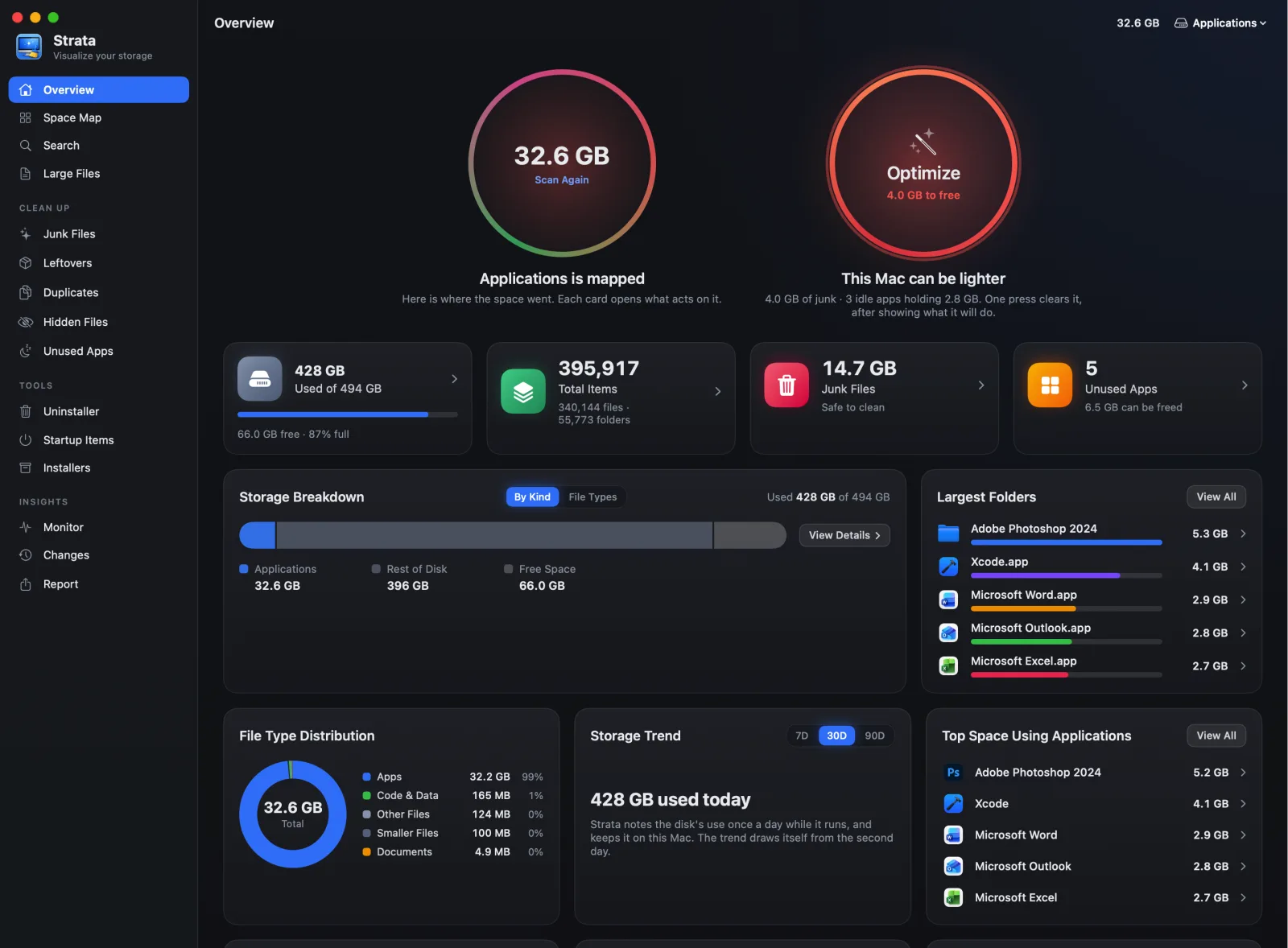Click View All in Largest Folders

[1216, 497]
